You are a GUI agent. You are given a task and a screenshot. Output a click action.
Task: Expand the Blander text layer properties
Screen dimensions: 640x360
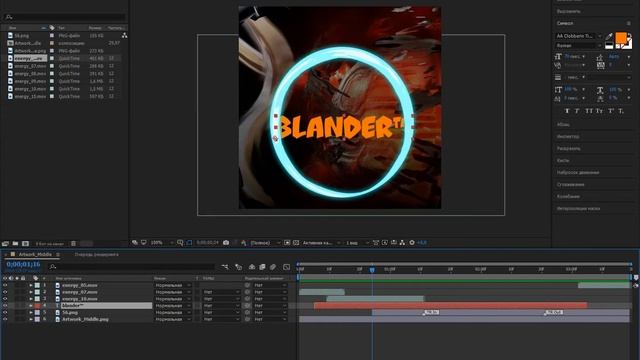pyautogui.click(x=31, y=306)
